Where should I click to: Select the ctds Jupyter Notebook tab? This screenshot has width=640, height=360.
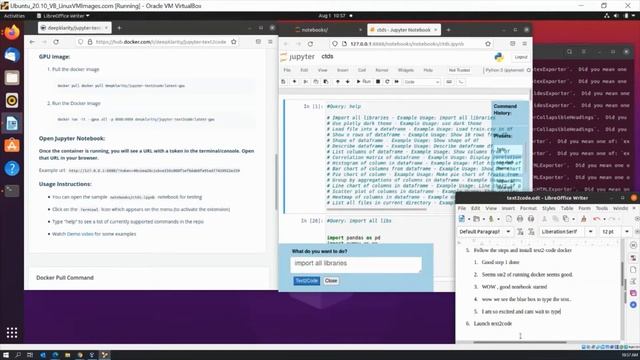click(x=403, y=30)
